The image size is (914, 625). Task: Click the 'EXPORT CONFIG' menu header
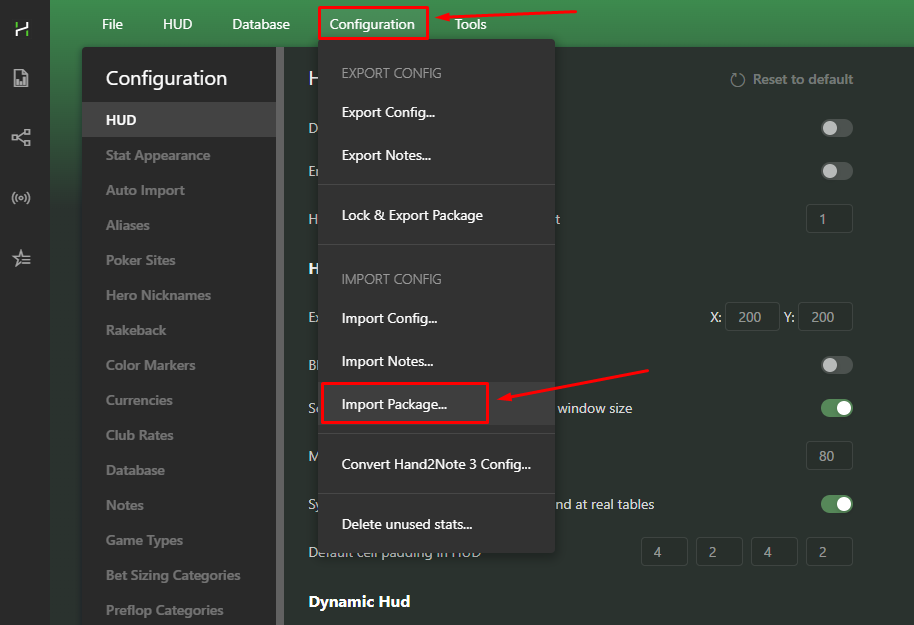tap(391, 73)
